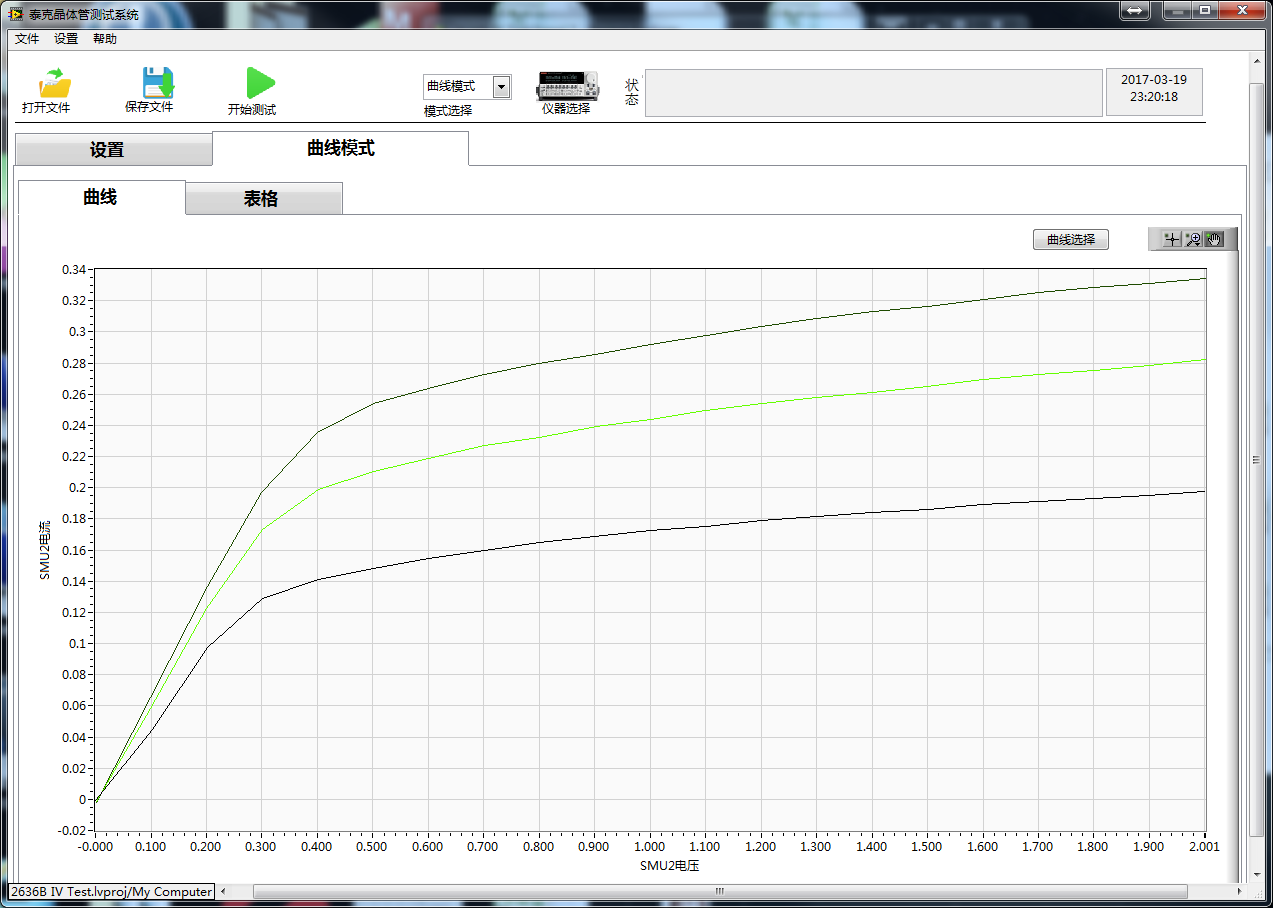Click the vertical scrollbar up arrow

coord(1257,60)
